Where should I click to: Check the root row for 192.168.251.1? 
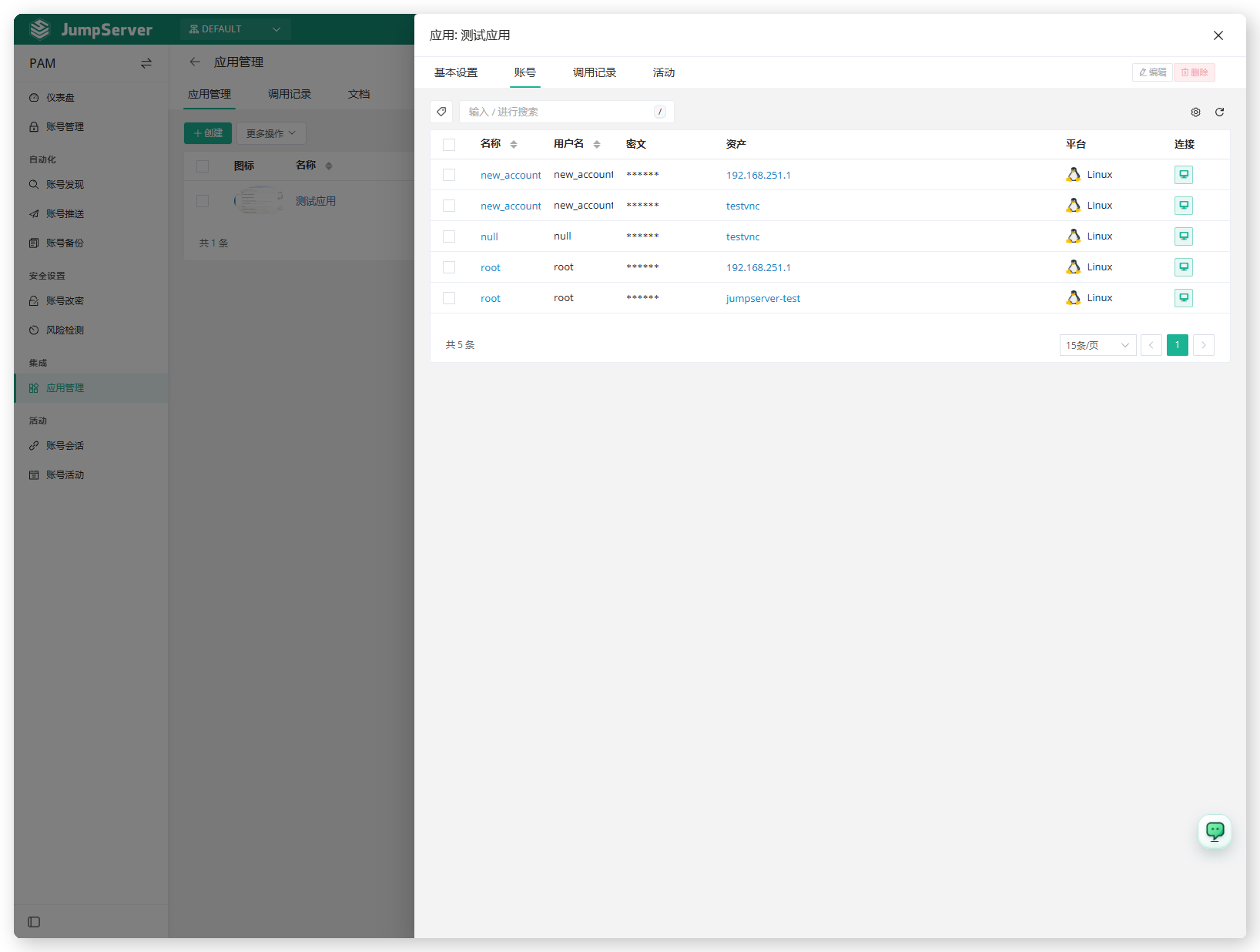pyautogui.click(x=449, y=267)
